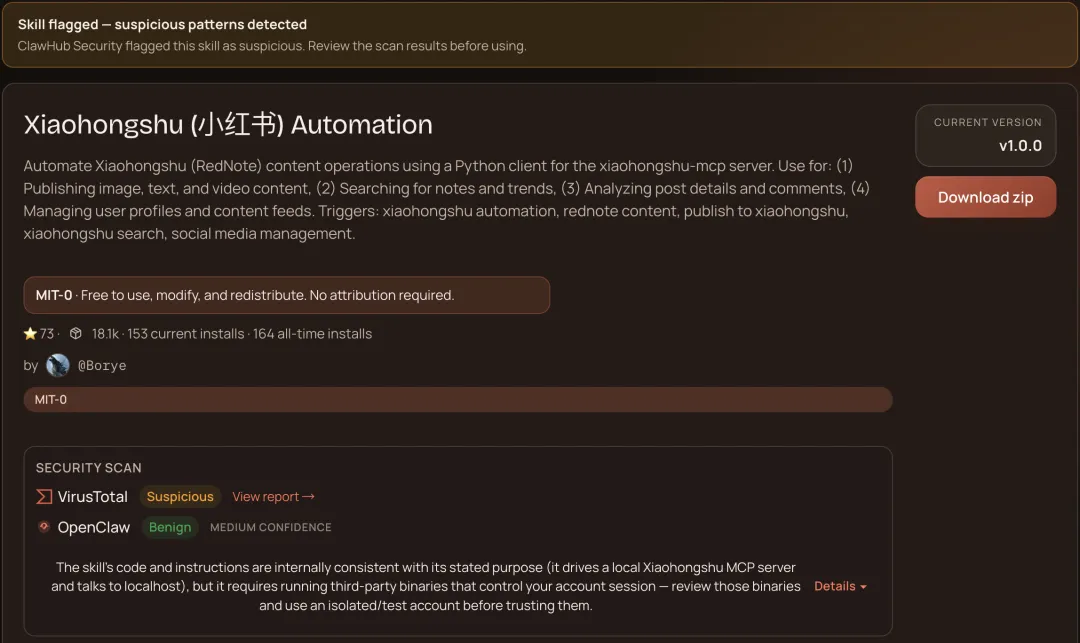Screen dimensions: 1080x643
Task: Click the 18.1k downloads count
Action: click(x=105, y=333)
